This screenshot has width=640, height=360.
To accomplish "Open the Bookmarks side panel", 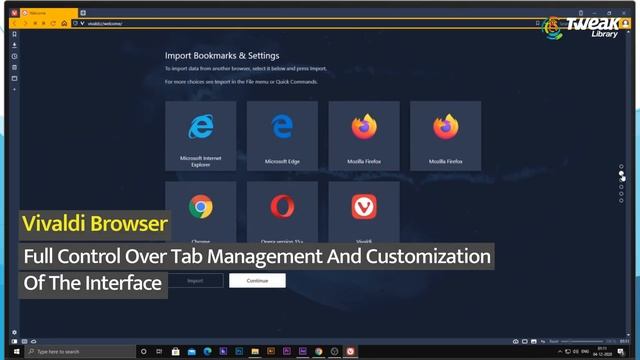I will (x=14, y=34).
